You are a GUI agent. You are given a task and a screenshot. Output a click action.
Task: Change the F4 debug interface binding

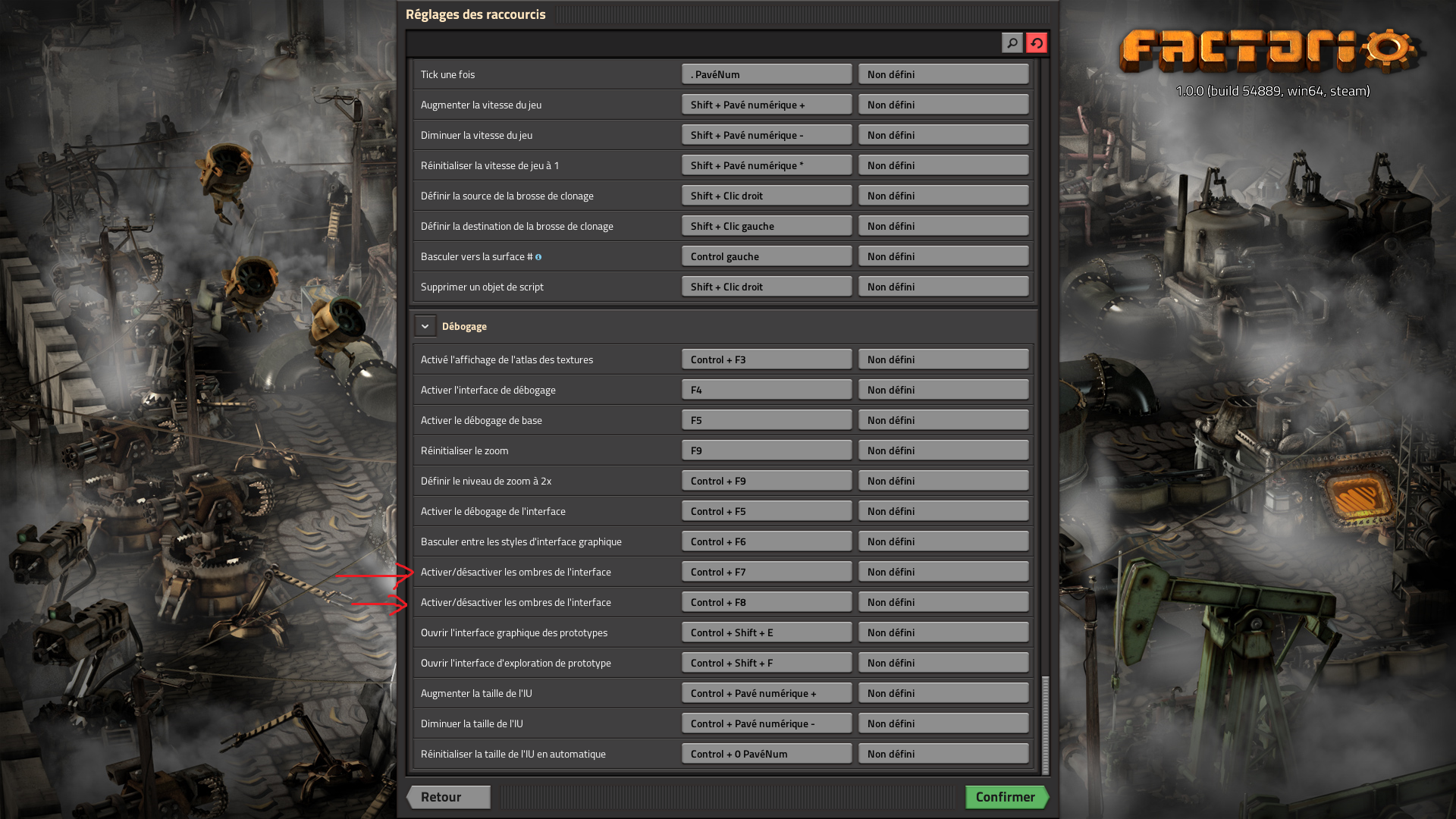point(767,390)
